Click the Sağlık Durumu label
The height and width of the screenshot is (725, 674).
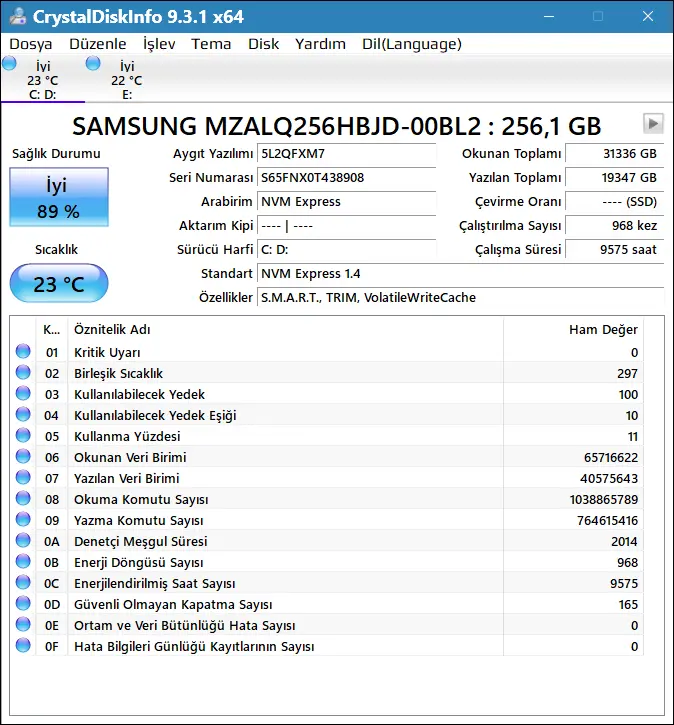(x=56, y=154)
